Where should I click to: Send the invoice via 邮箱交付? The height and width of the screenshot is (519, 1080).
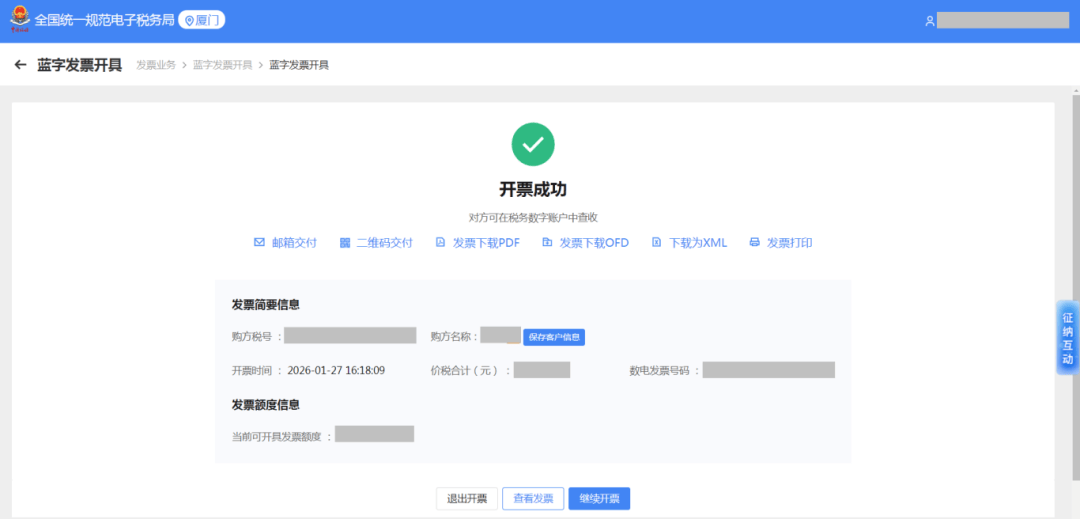pyautogui.click(x=285, y=243)
